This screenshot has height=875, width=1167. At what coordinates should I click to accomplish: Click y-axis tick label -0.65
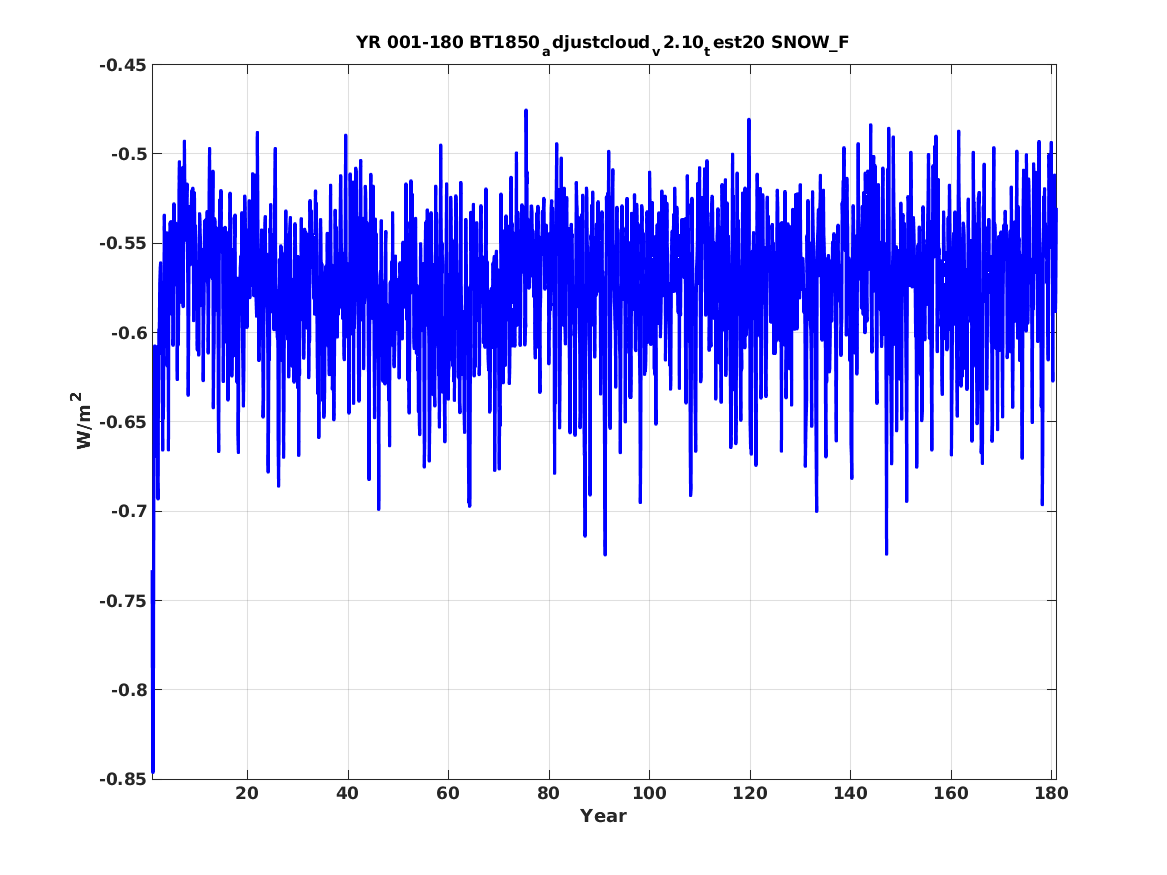pos(123,422)
